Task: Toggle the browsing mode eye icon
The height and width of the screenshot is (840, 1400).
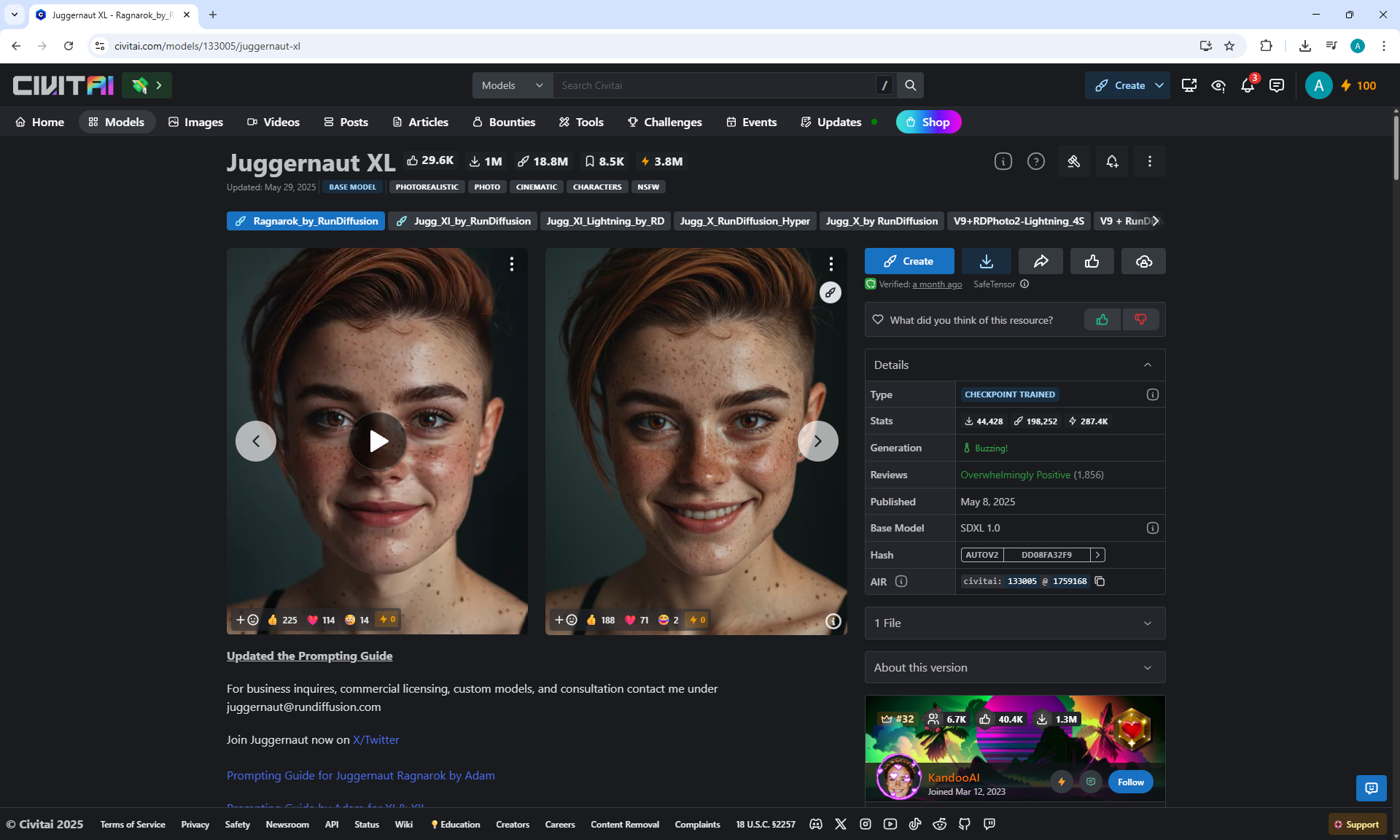Action: [x=1218, y=86]
